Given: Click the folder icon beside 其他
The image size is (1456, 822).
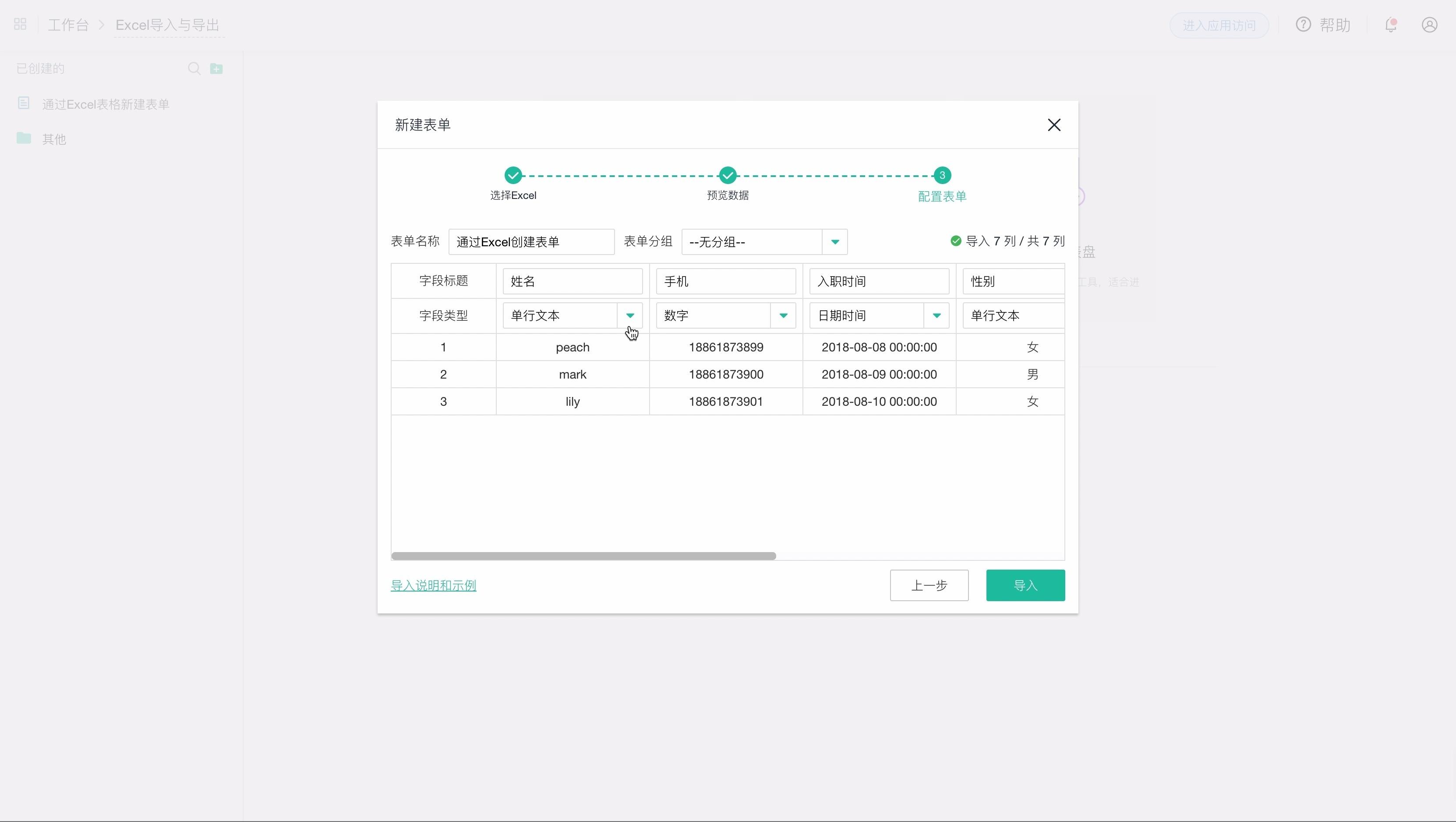Looking at the screenshot, I should (24, 138).
